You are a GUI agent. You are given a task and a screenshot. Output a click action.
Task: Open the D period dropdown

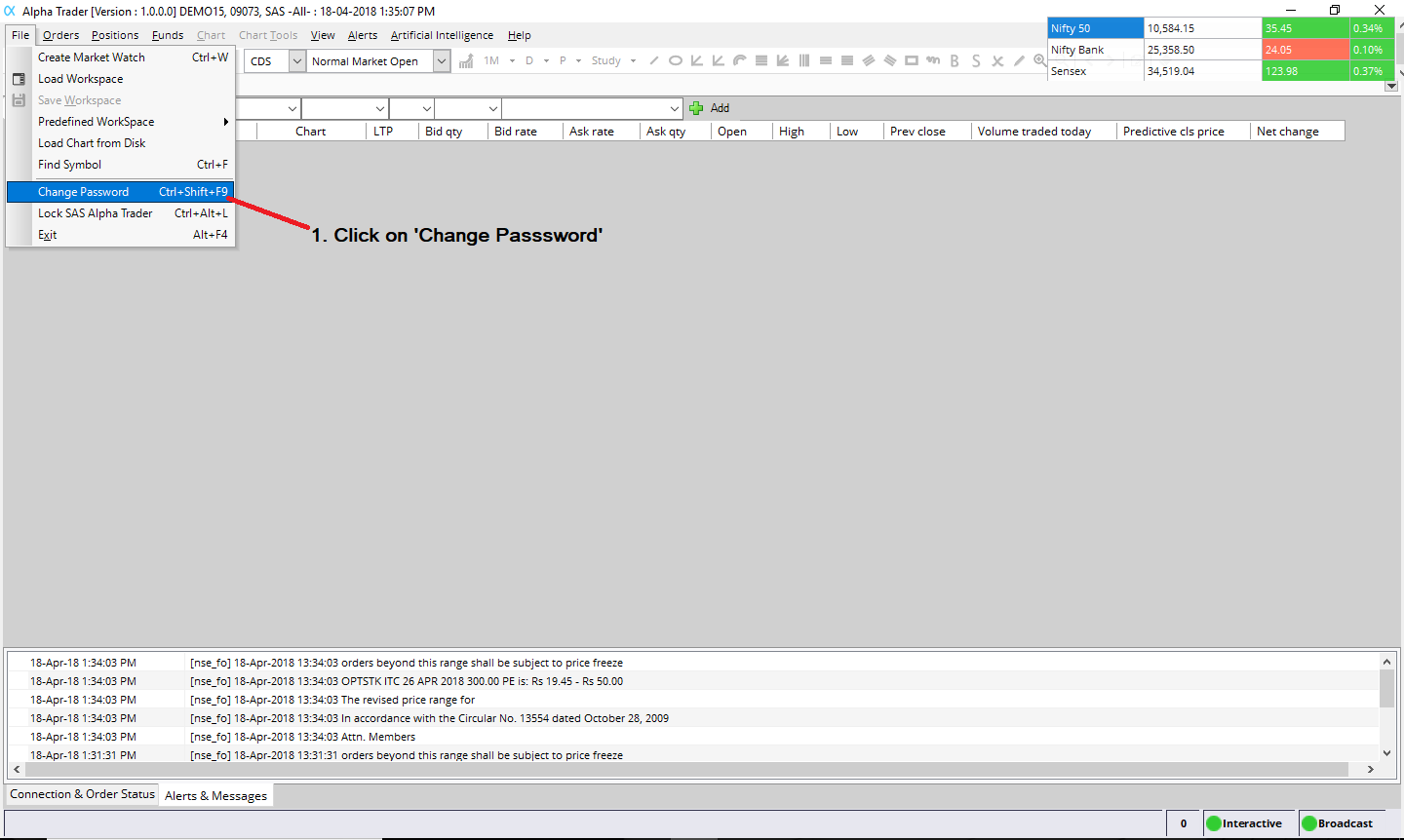tap(546, 60)
